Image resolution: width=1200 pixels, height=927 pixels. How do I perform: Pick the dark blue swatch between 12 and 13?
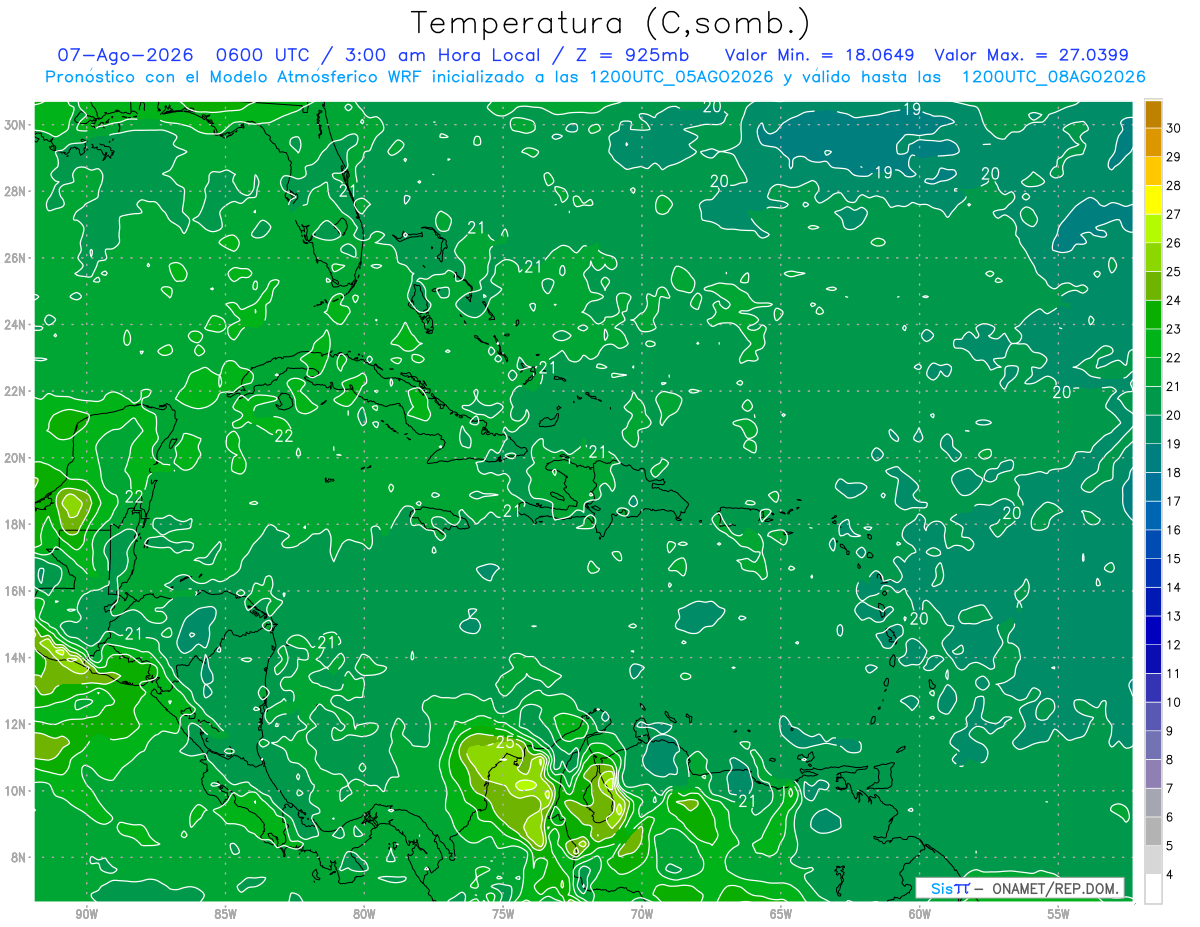click(x=1153, y=630)
